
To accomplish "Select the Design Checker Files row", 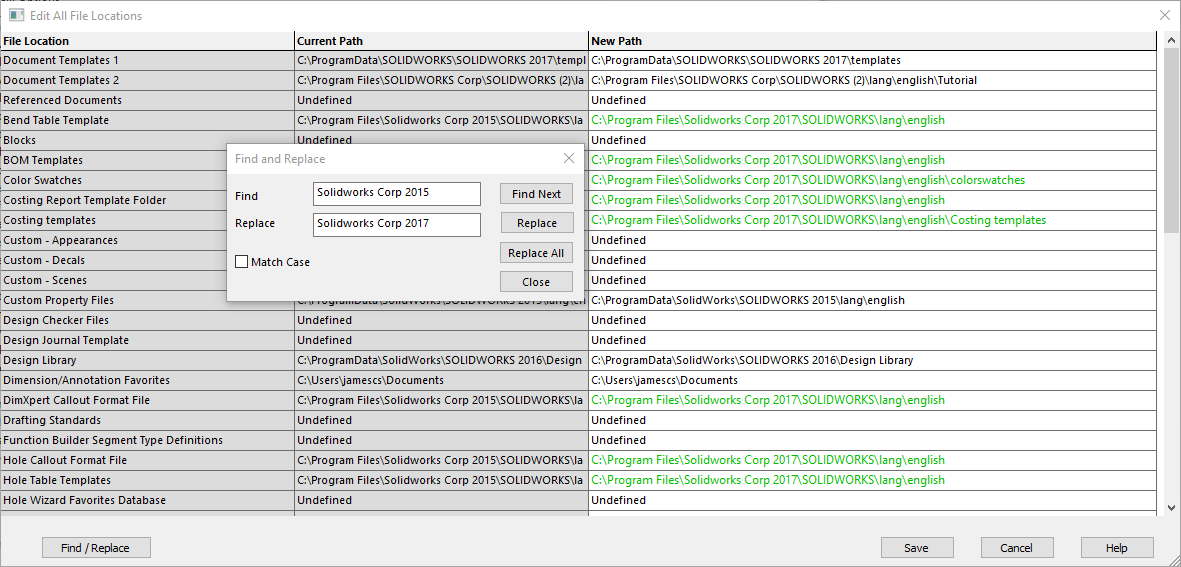I will pyautogui.click(x=147, y=320).
